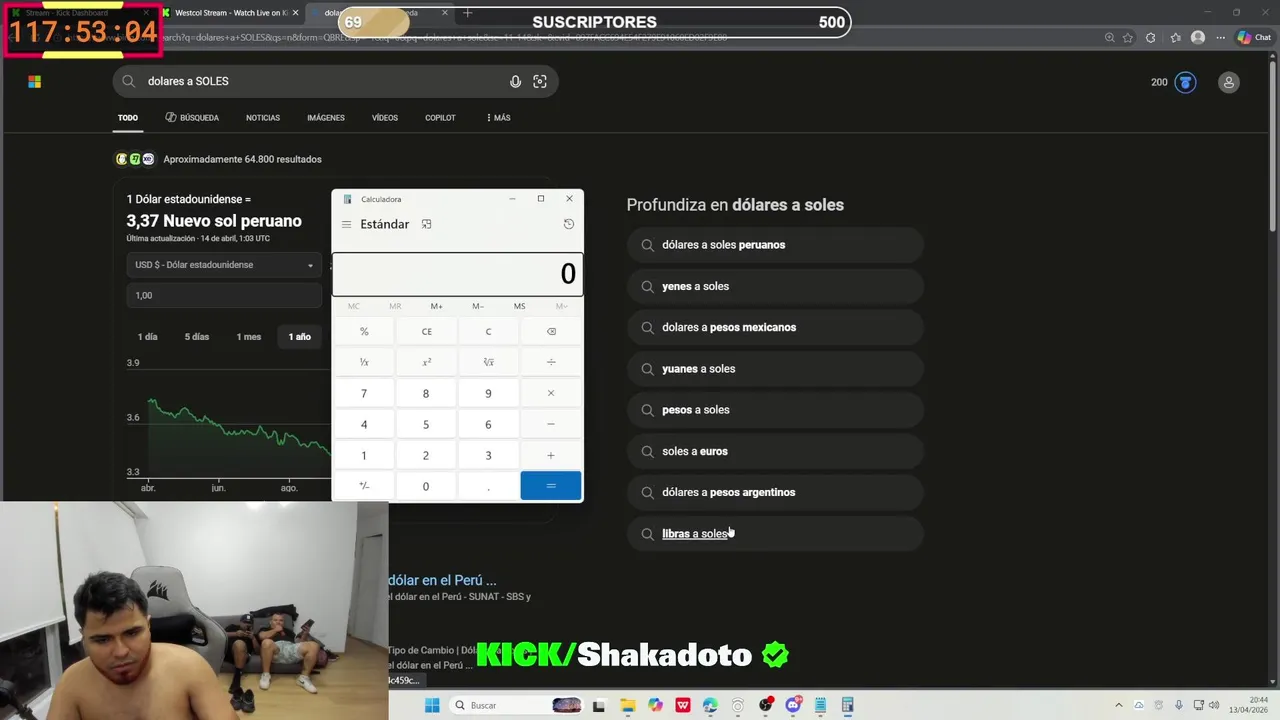
Task: Select the VÍDEOS search tab
Action: pyautogui.click(x=385, y=118)
